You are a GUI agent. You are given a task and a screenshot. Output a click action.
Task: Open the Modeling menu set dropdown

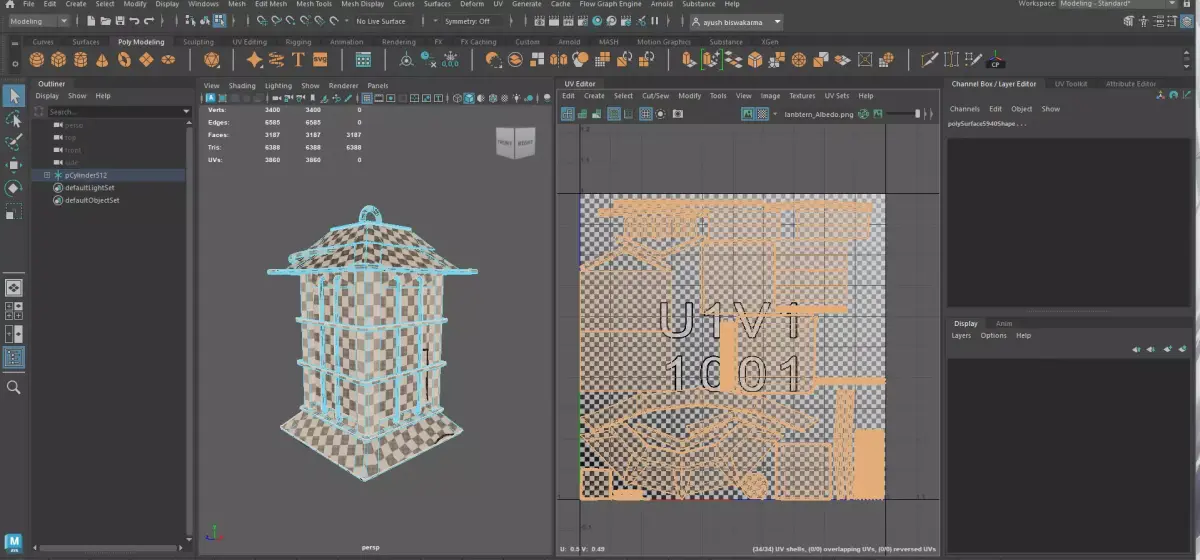(38, 21)
